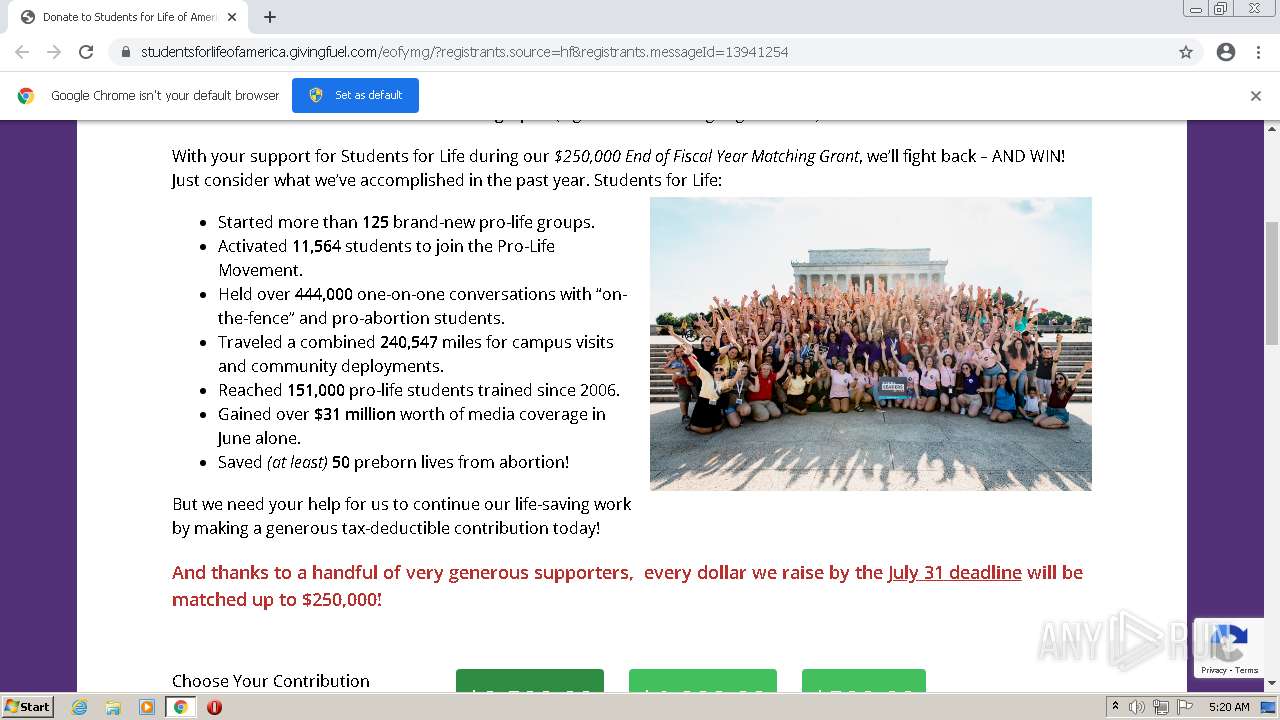Click the "Activated 11,564 students" bullet
Viewport: 1280px width, 720px height.
(386, 258)
